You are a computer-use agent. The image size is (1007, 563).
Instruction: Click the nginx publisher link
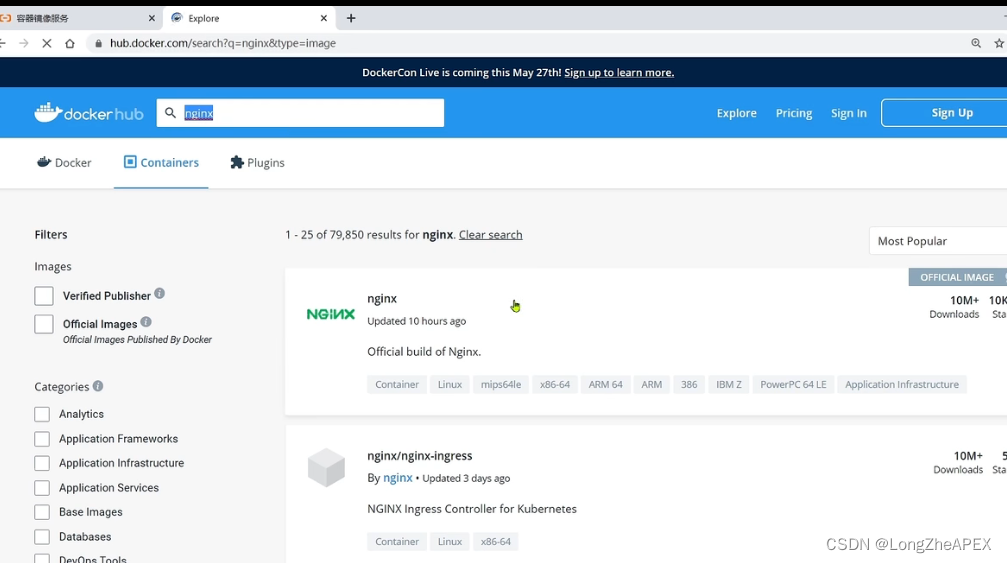398,478
